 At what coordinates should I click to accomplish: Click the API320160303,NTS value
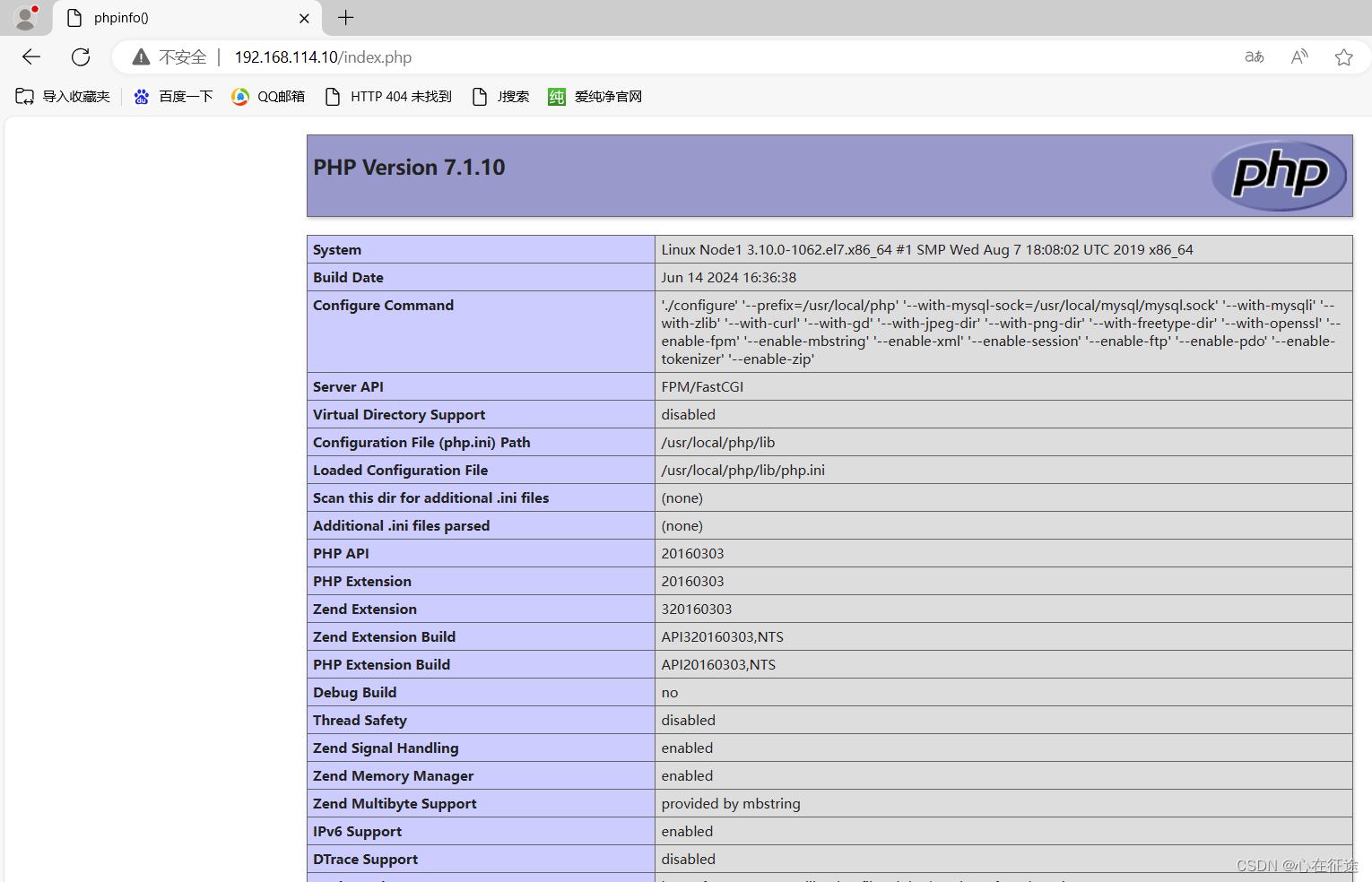(x=723, y=637)
